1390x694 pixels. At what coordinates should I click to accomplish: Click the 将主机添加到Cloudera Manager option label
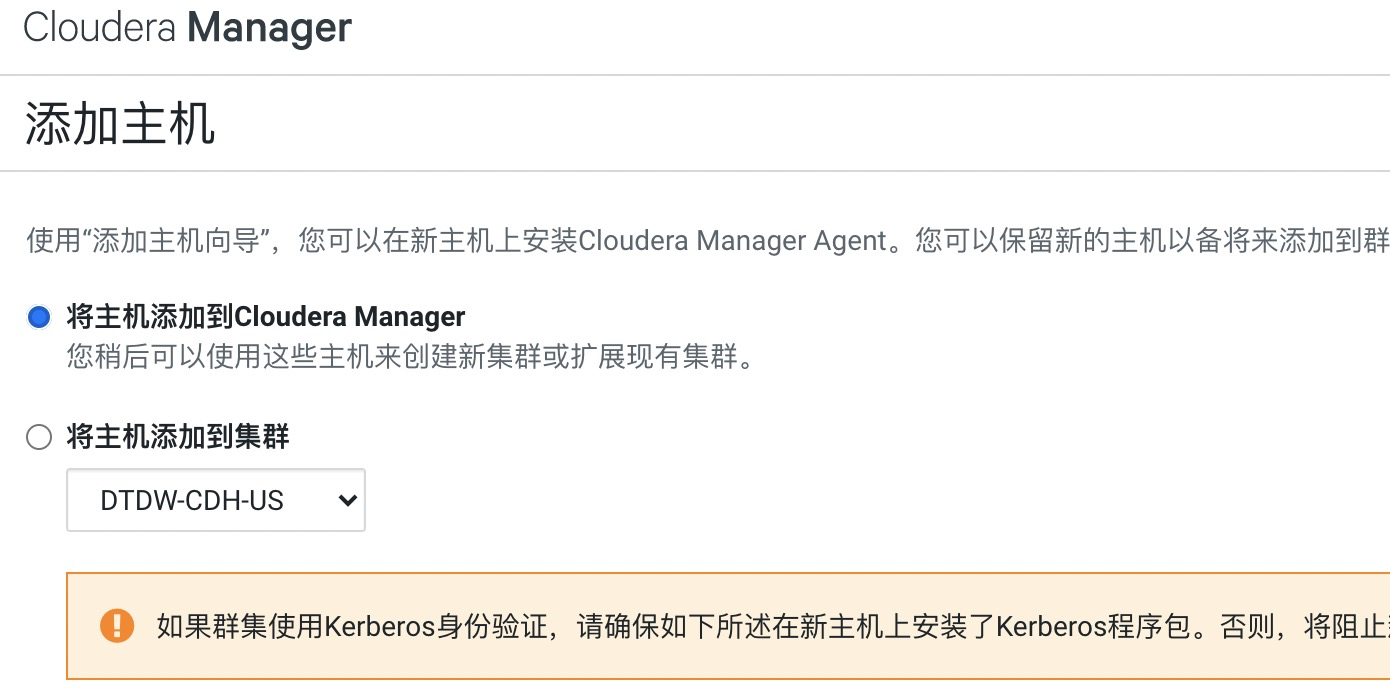click(266, 317)
